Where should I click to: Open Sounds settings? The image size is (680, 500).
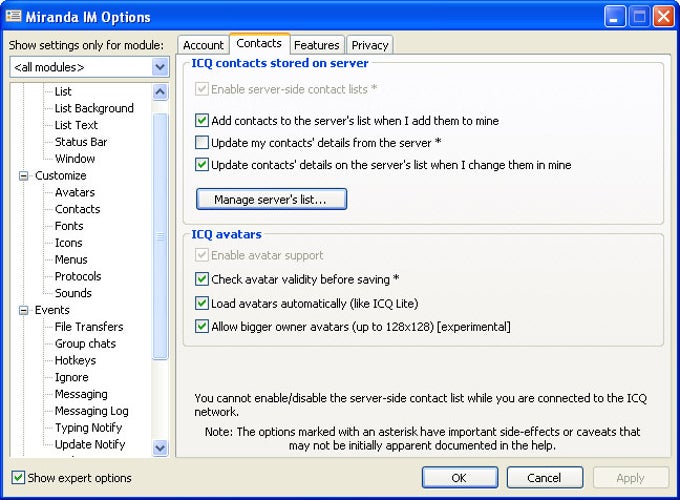tap(73, 293)
